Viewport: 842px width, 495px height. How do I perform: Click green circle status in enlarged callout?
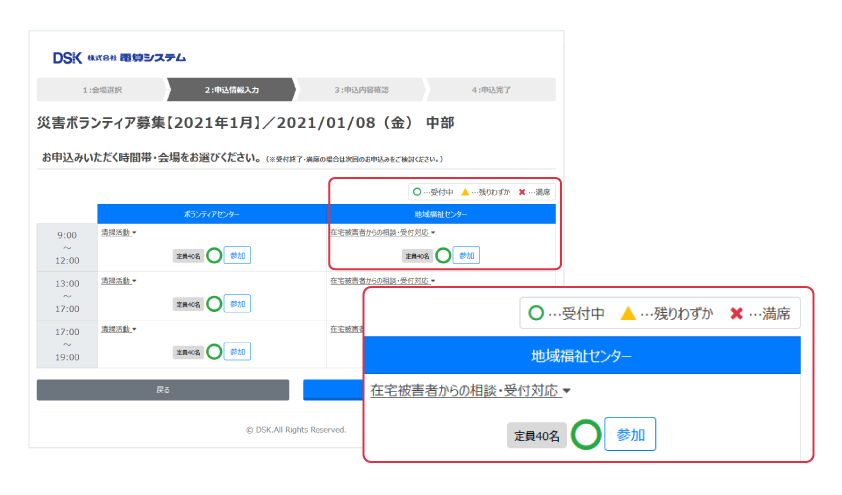[x=585, y=436]
